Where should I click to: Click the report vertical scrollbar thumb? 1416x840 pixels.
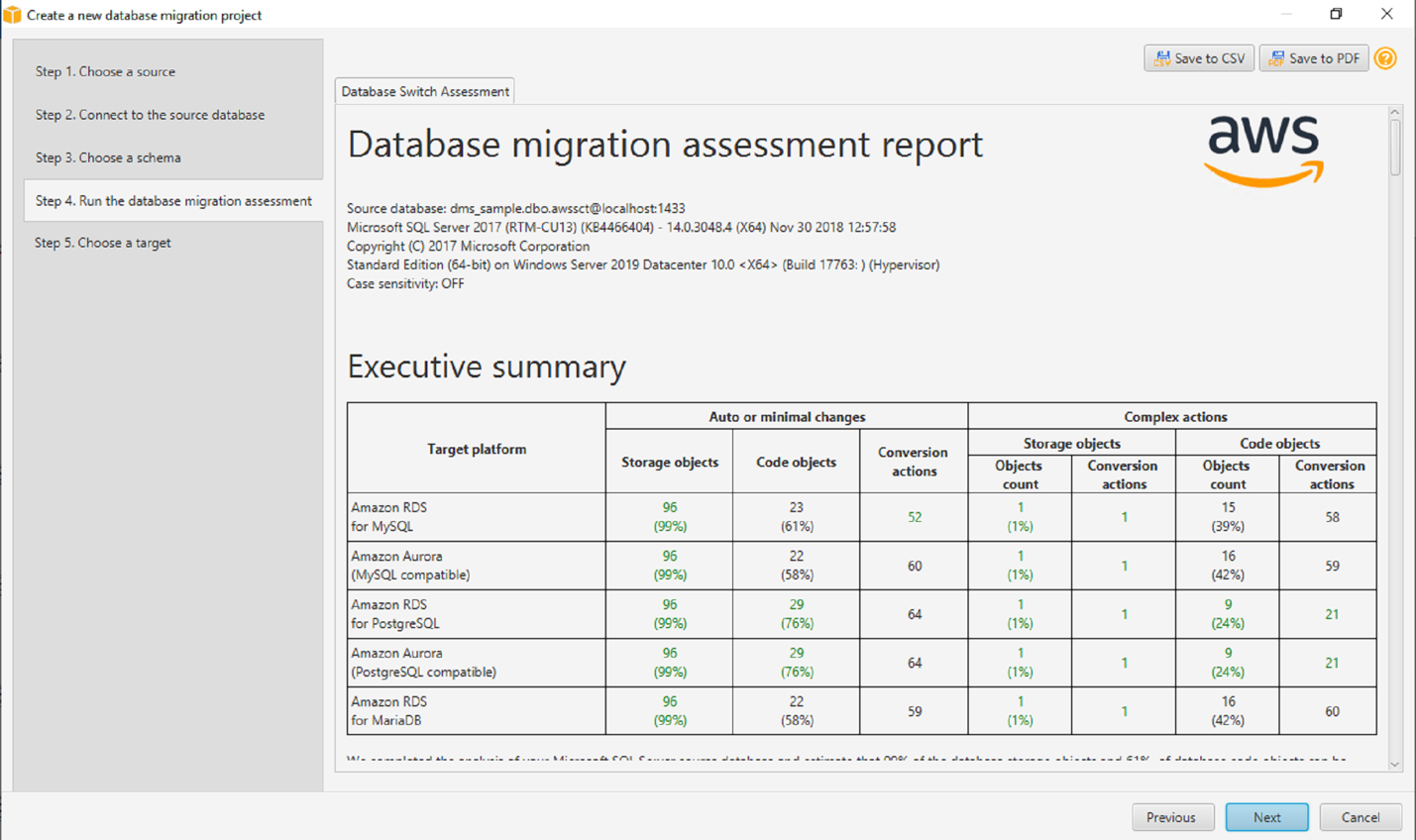pos(1395,148)
